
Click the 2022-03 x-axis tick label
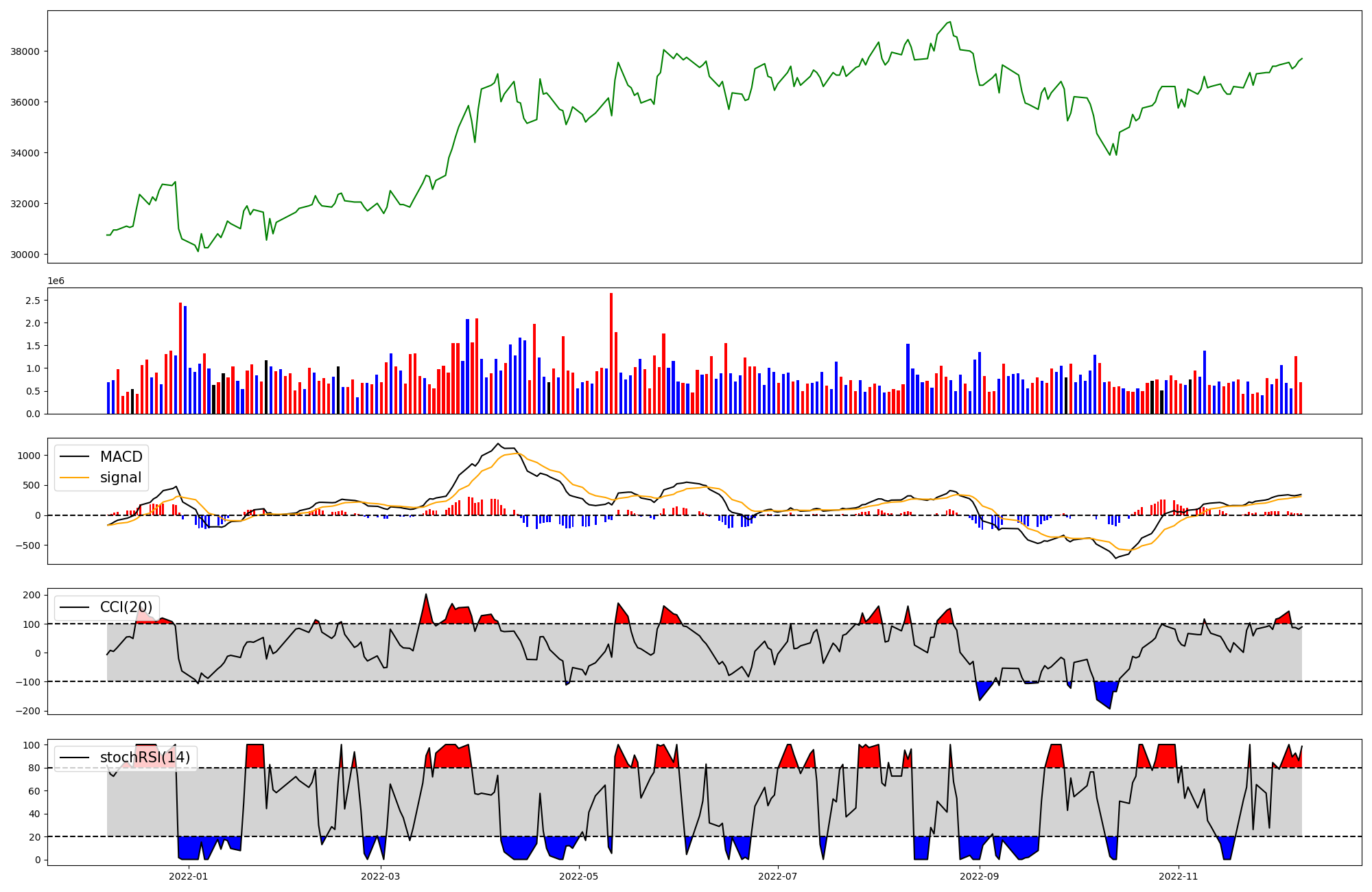[x=380, y=876]
